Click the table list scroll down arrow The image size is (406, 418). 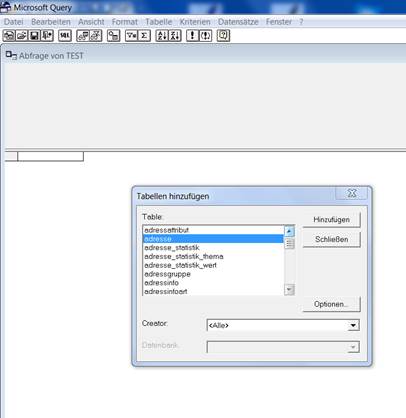click(289, 289)
